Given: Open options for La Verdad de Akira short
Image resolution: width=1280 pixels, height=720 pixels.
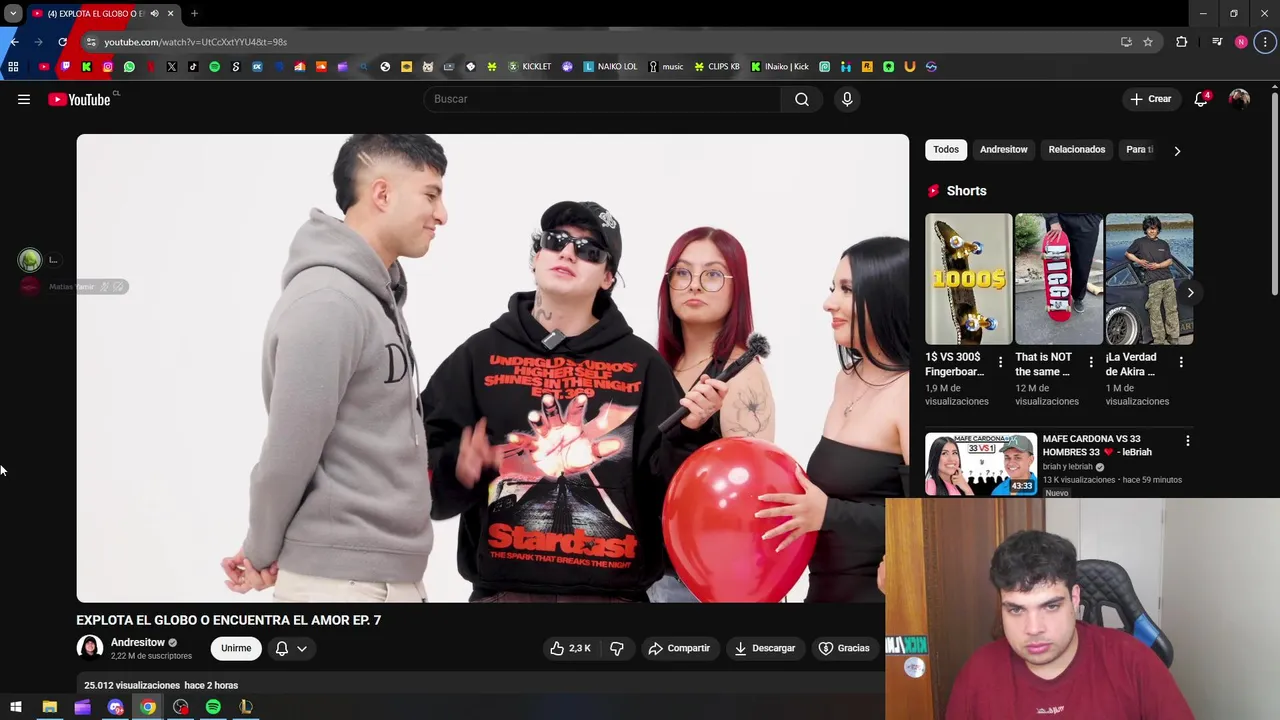Looking at the screenshot, I should [x=1181, y=363].
